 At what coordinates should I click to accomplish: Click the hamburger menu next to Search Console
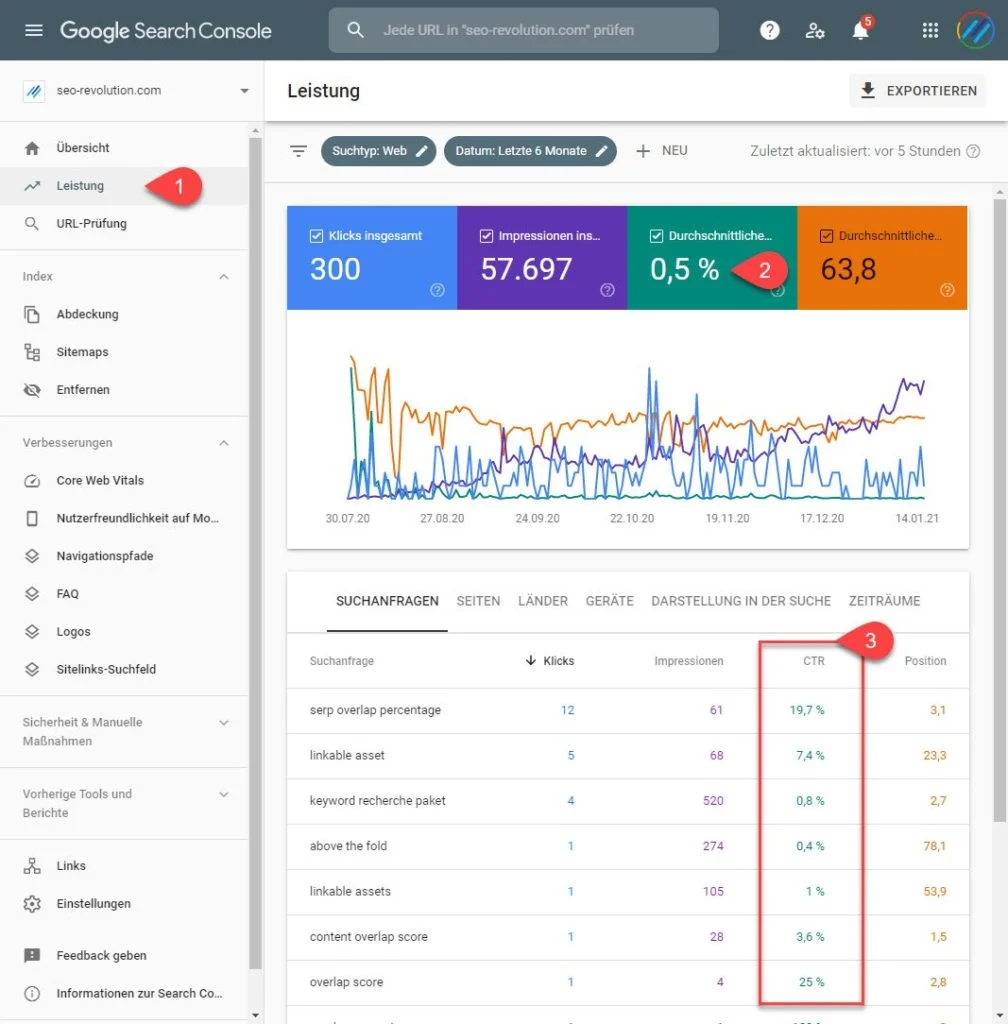(33, 30)
